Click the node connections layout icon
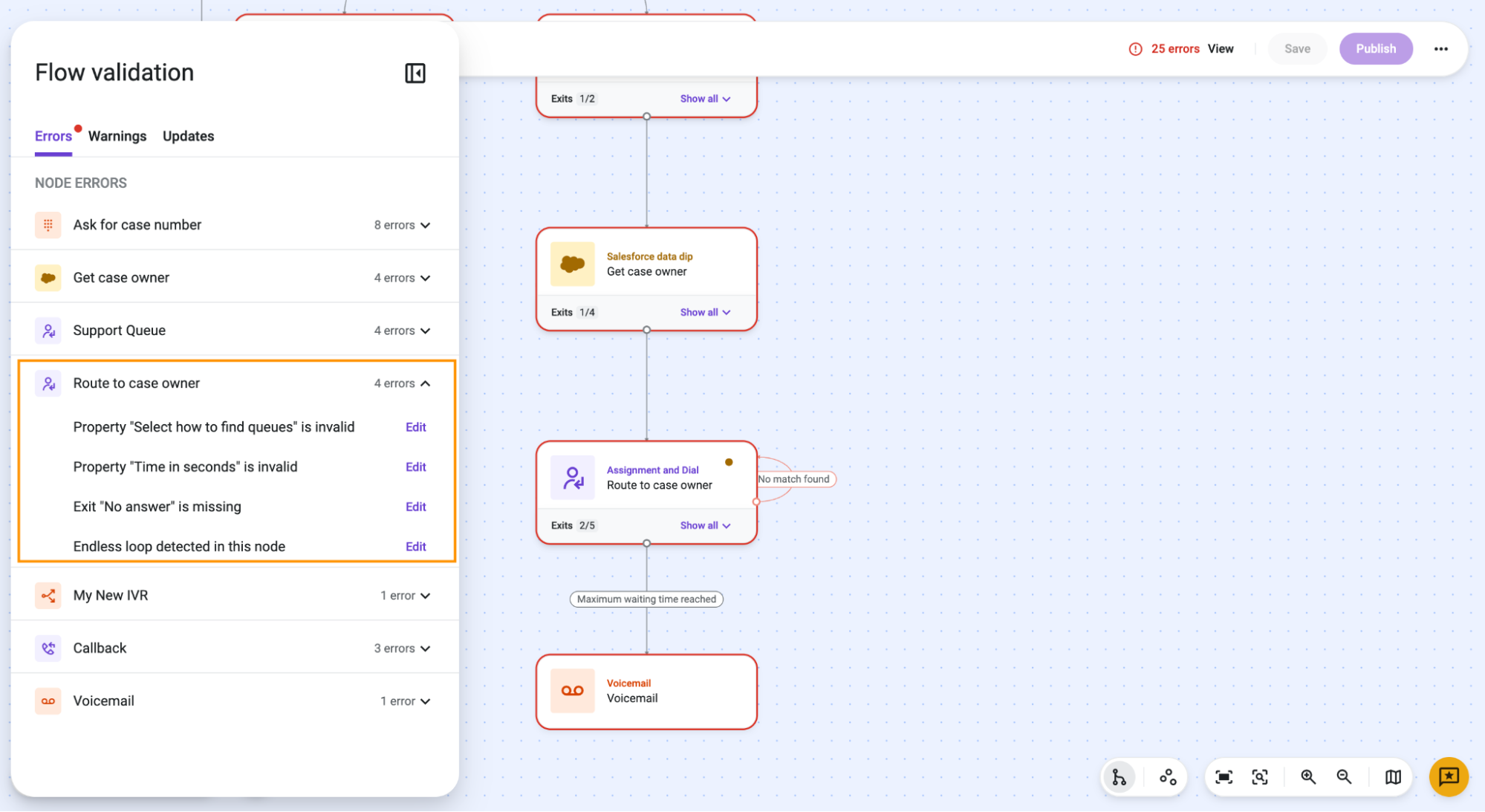Image resolution: width=1485 pixels, height=812 pixels. (1168, 777)
